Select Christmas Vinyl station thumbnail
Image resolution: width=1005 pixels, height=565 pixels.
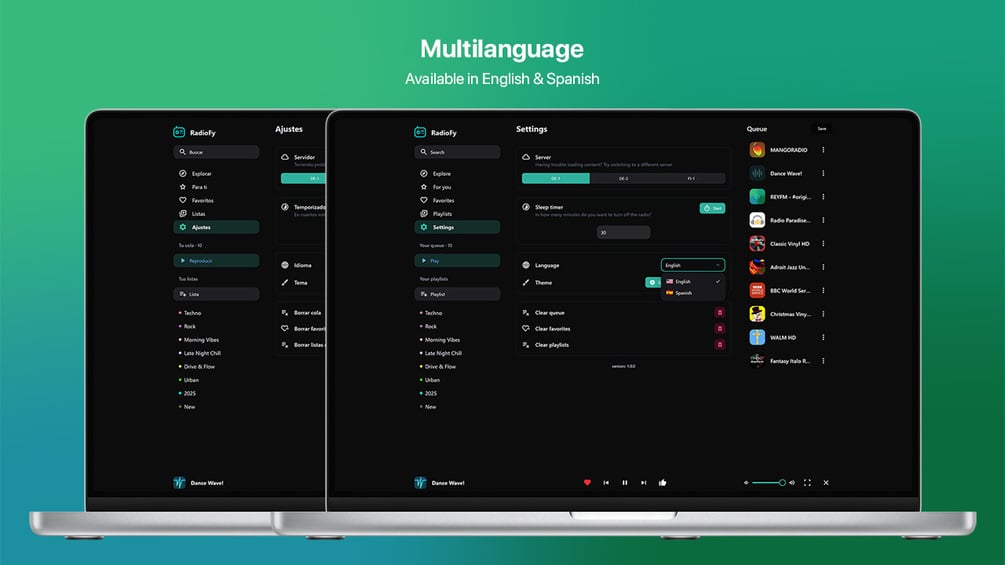tap(757, 314)
